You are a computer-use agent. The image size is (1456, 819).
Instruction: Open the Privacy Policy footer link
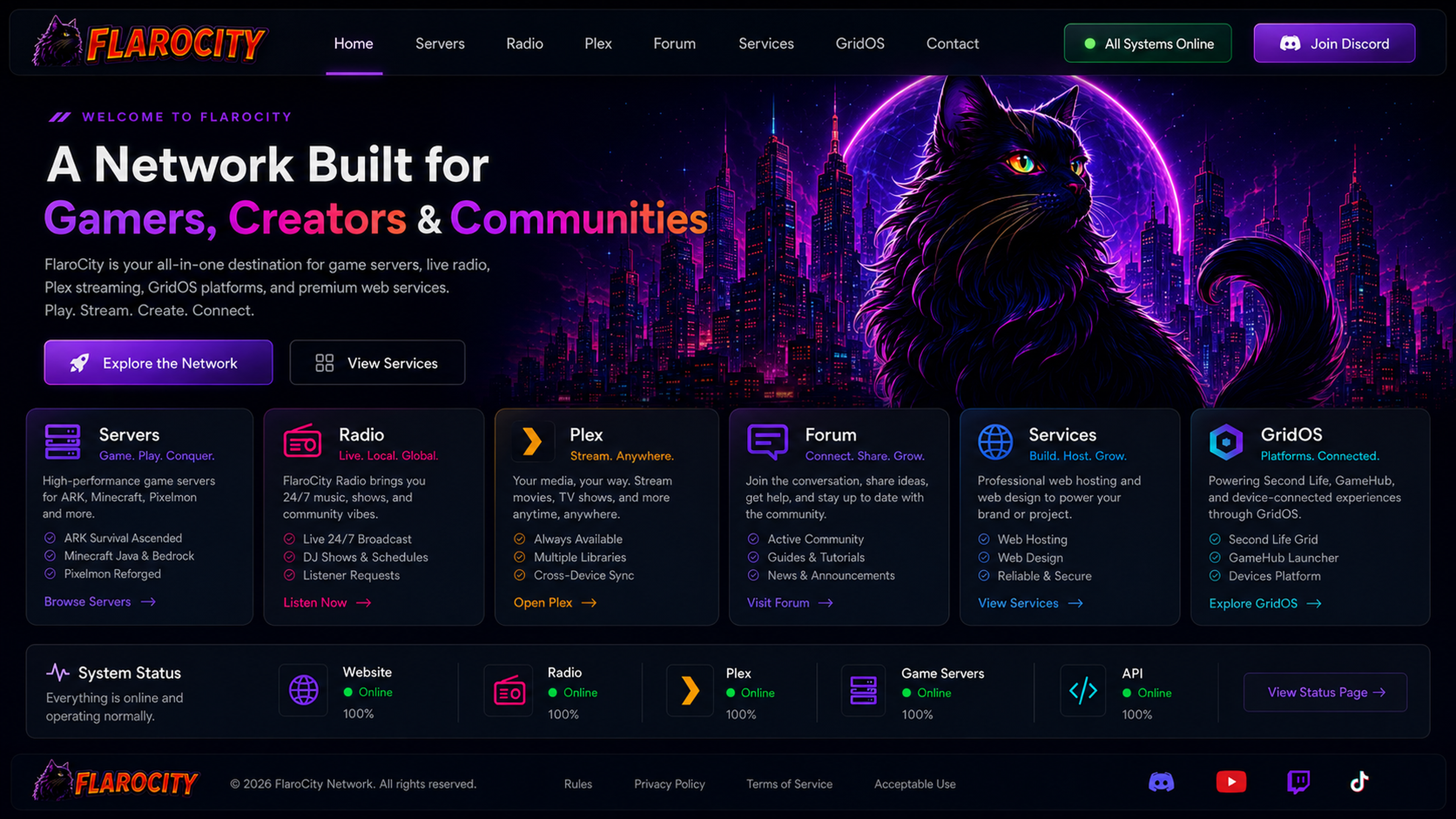click(669, 784)
